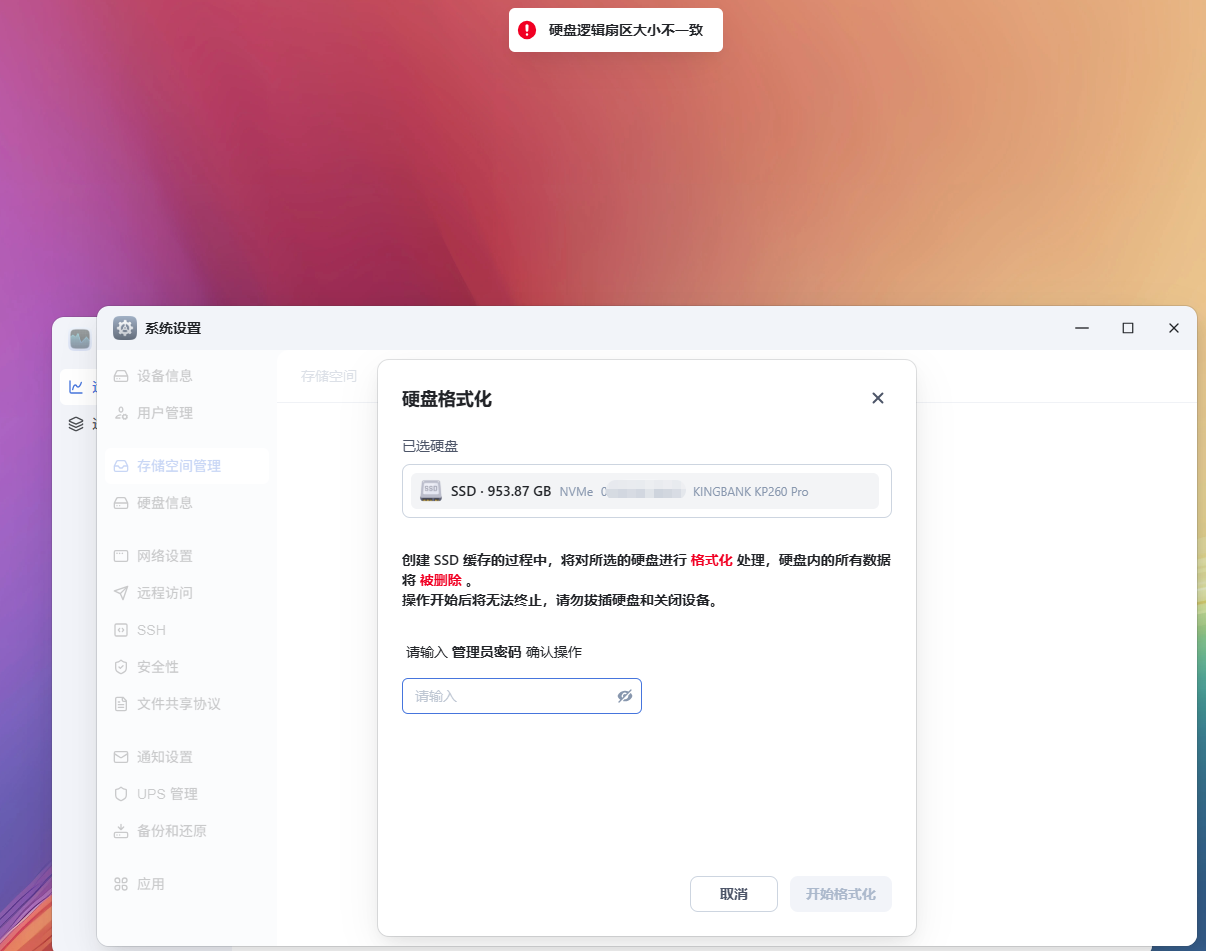The image size is (1206, 951).
Task: Click the 开始格式化 button
Action: (x=841, y=894)
